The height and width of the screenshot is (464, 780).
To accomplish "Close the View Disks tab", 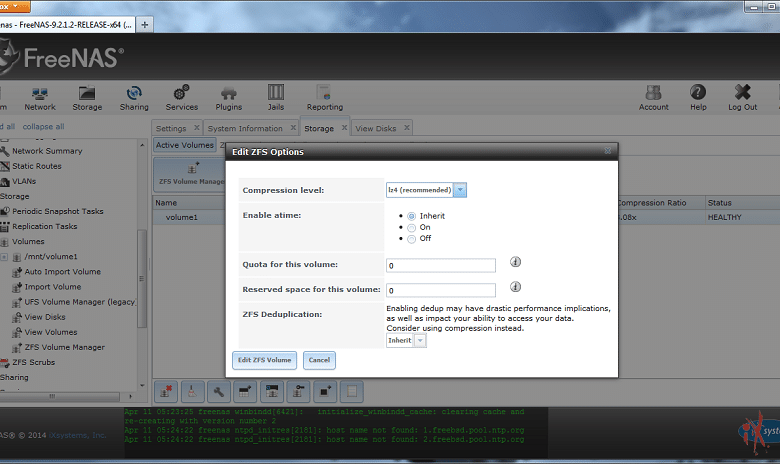I will 407,128.
